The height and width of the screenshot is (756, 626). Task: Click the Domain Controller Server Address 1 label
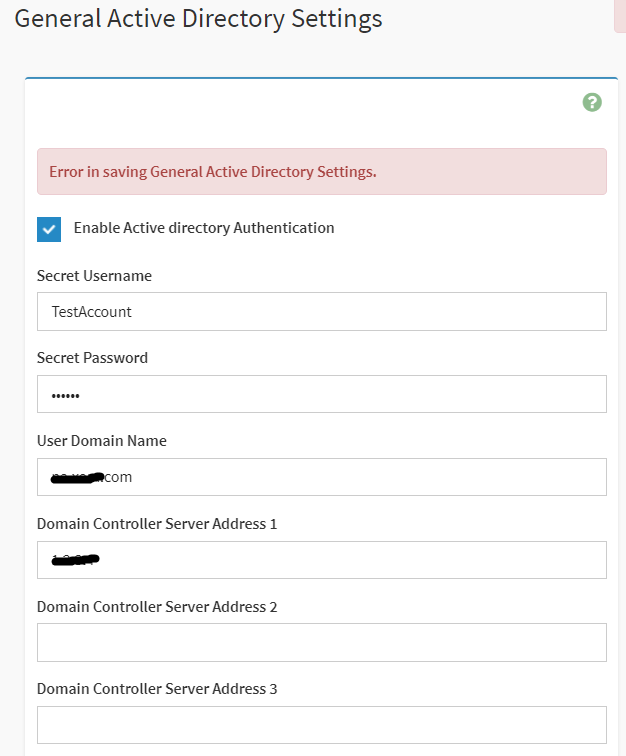coord(157,524)
